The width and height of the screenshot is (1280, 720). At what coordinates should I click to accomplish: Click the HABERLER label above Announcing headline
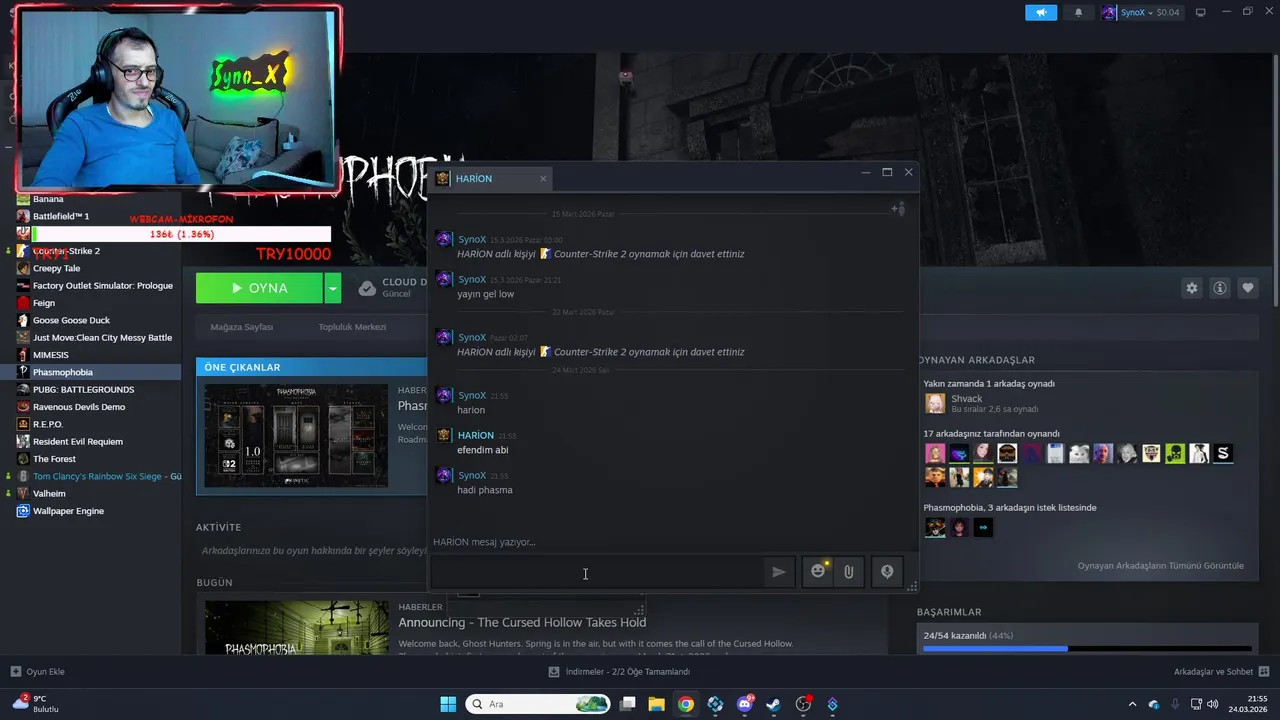(420, 607)
